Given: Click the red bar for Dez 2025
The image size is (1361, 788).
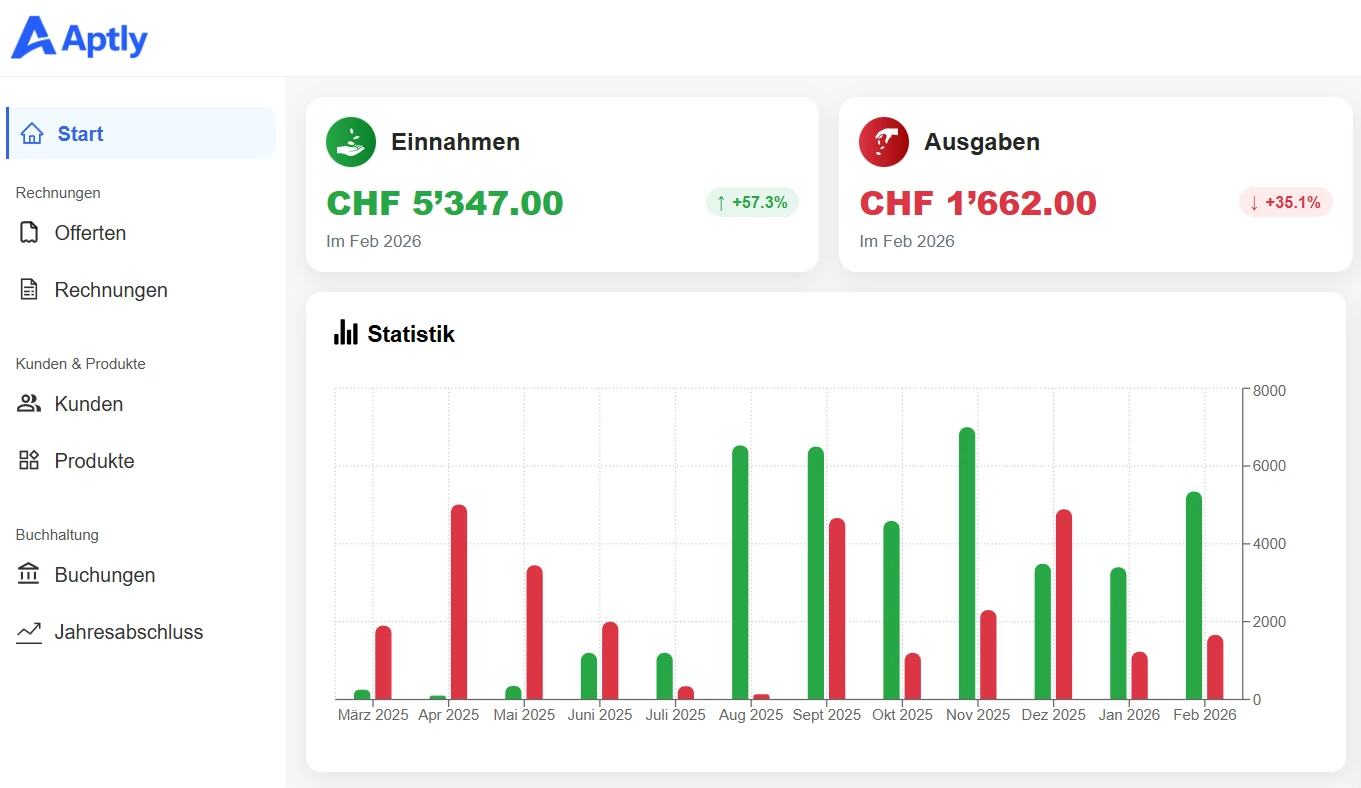Looking at the screenshot, I should [x=1064, y=604].
